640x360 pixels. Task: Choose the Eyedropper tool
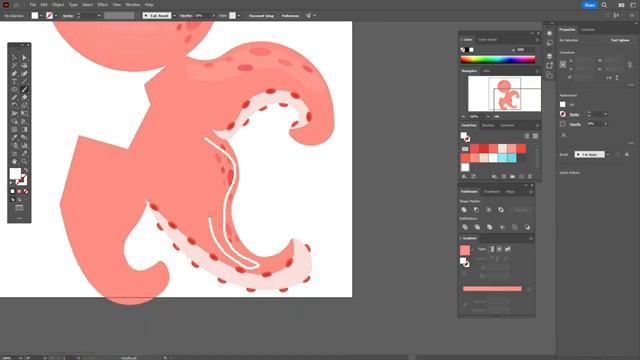14,137
